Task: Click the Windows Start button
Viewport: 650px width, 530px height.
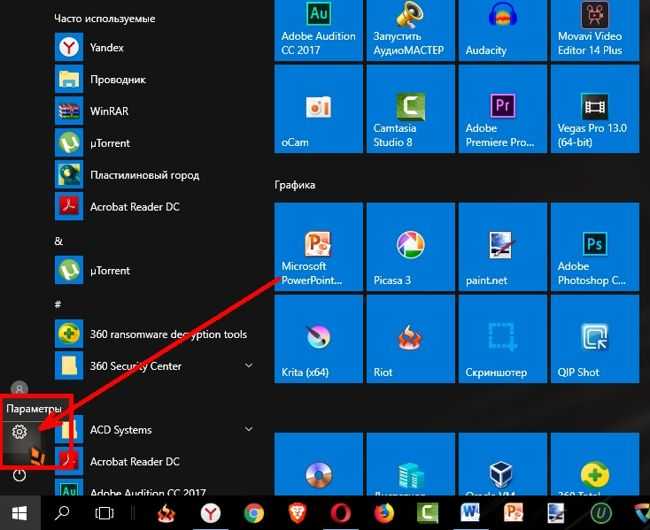Action: tap(19, 513)
